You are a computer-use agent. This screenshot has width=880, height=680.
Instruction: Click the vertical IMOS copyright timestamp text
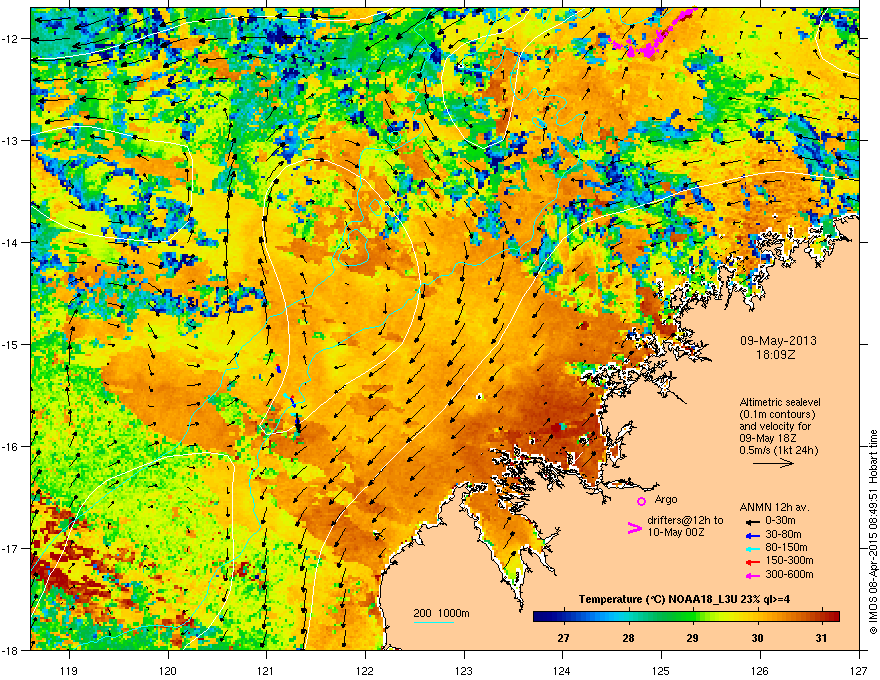(x=873, y=532)
